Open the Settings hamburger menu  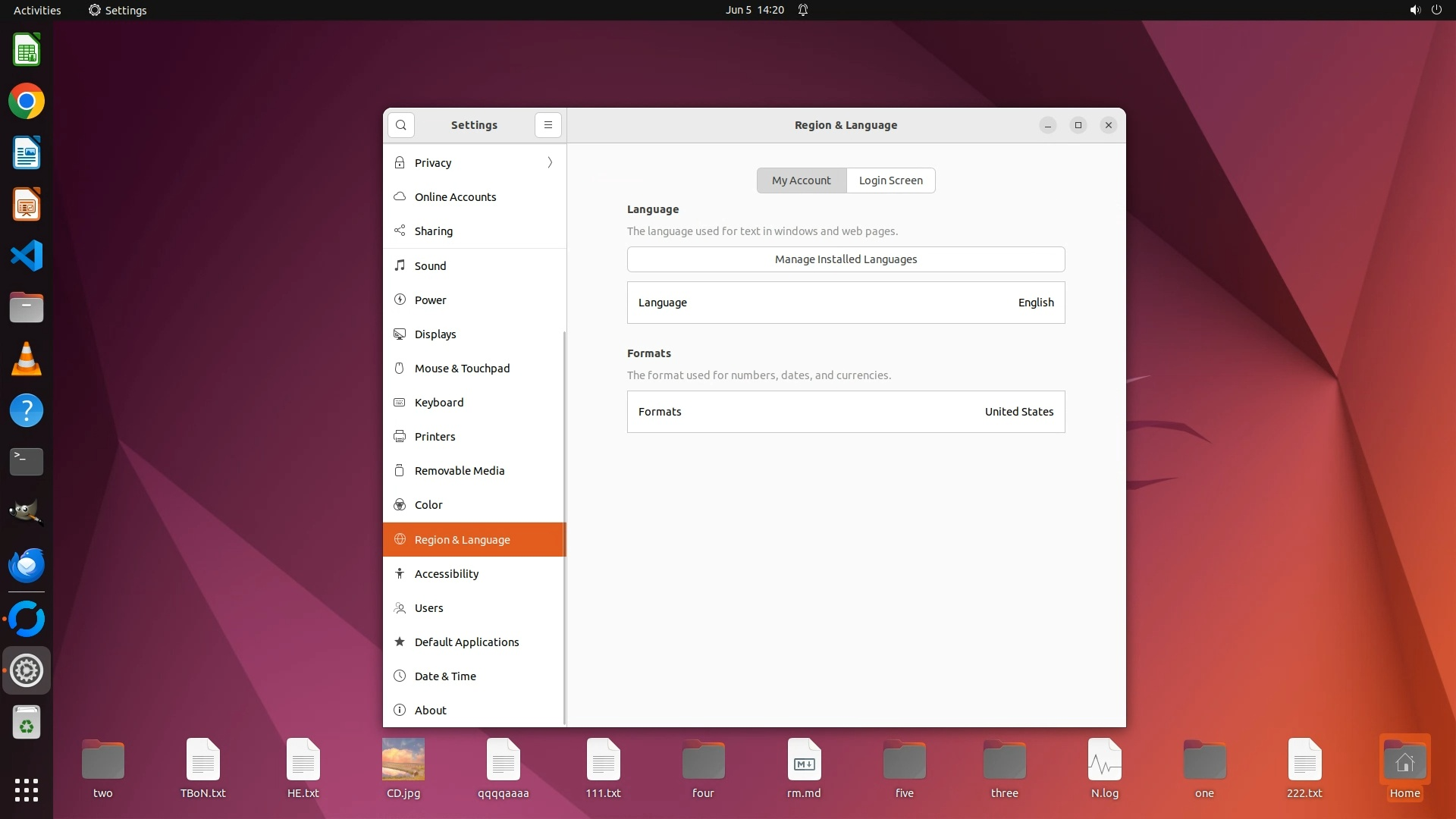(548, 125)
